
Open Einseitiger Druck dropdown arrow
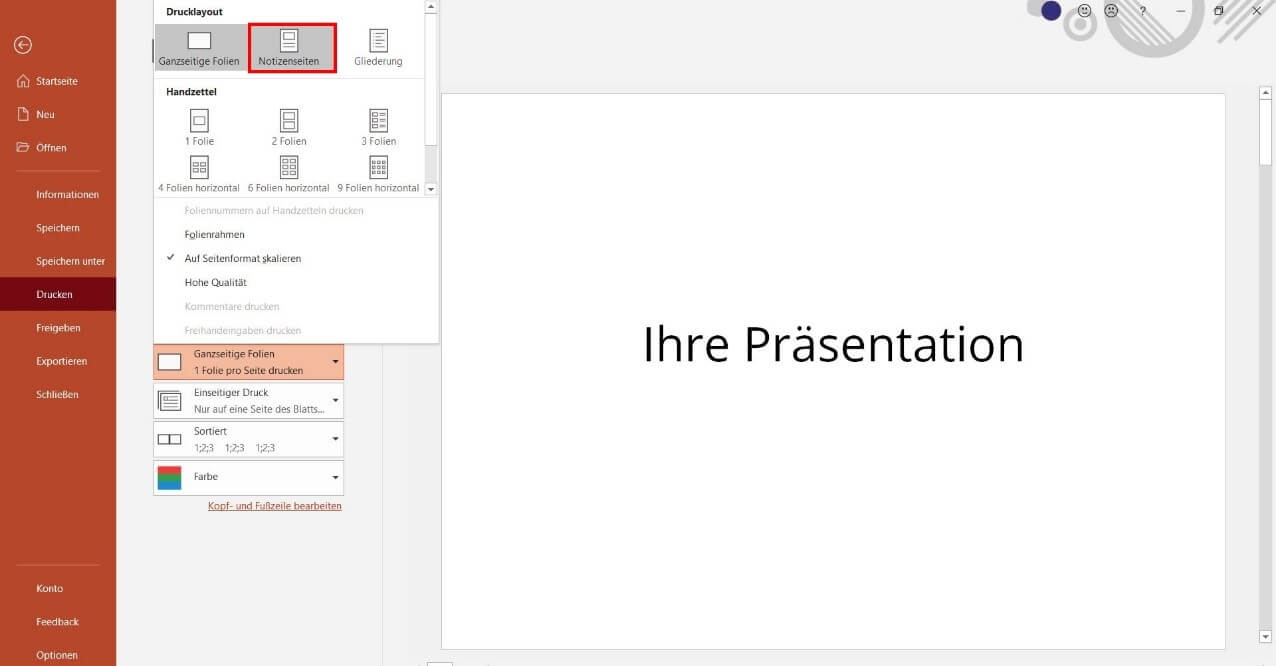[335, 401]
